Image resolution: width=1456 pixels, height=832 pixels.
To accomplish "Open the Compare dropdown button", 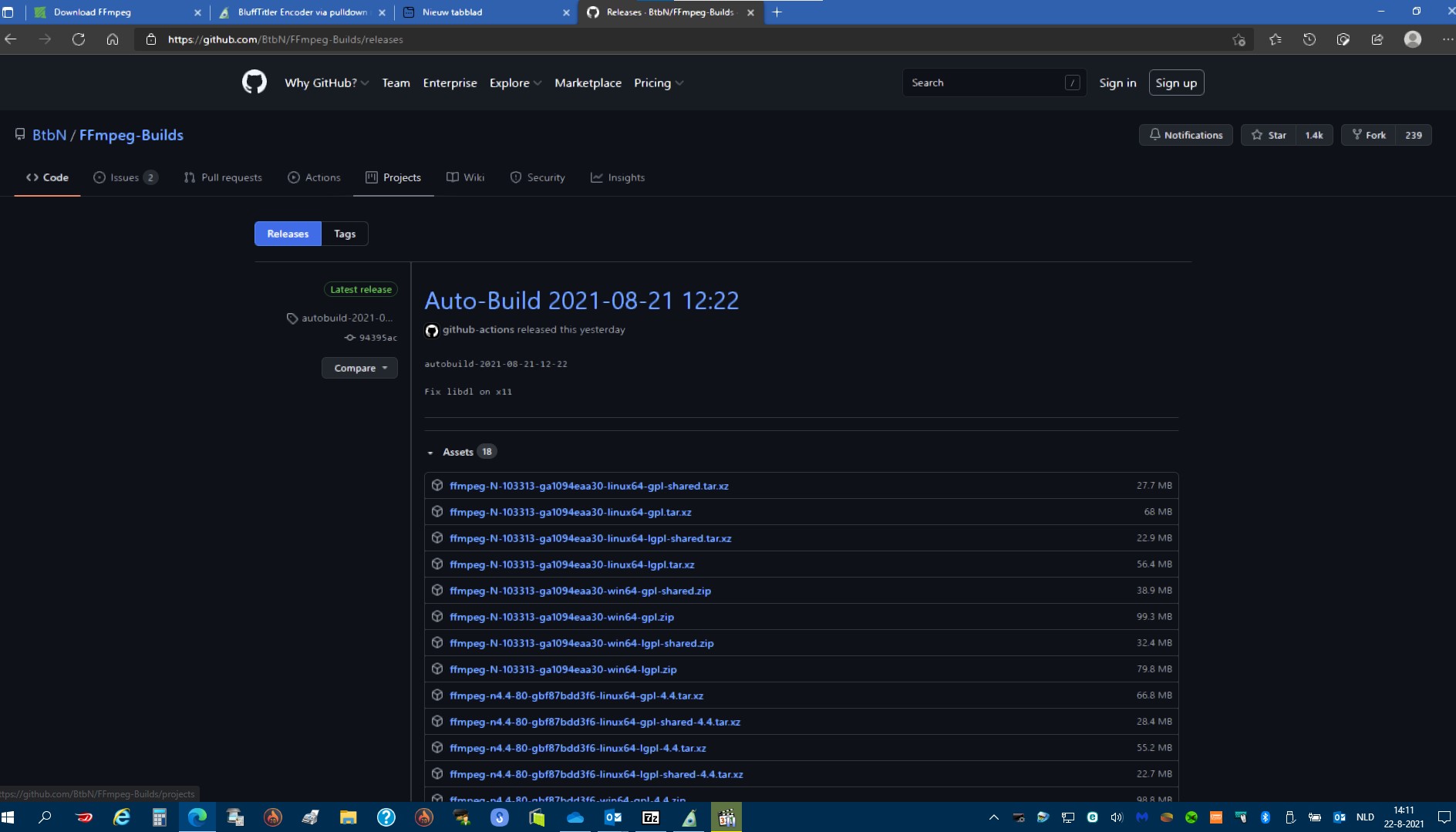I will (359, 368).
